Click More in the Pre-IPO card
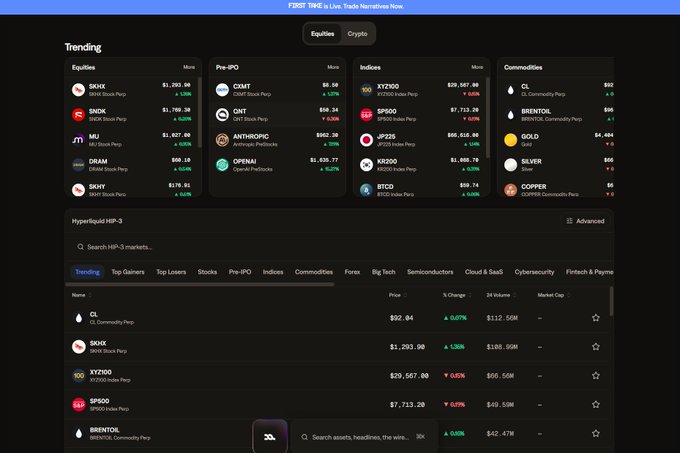680x453 pixels. pos(333,67)
